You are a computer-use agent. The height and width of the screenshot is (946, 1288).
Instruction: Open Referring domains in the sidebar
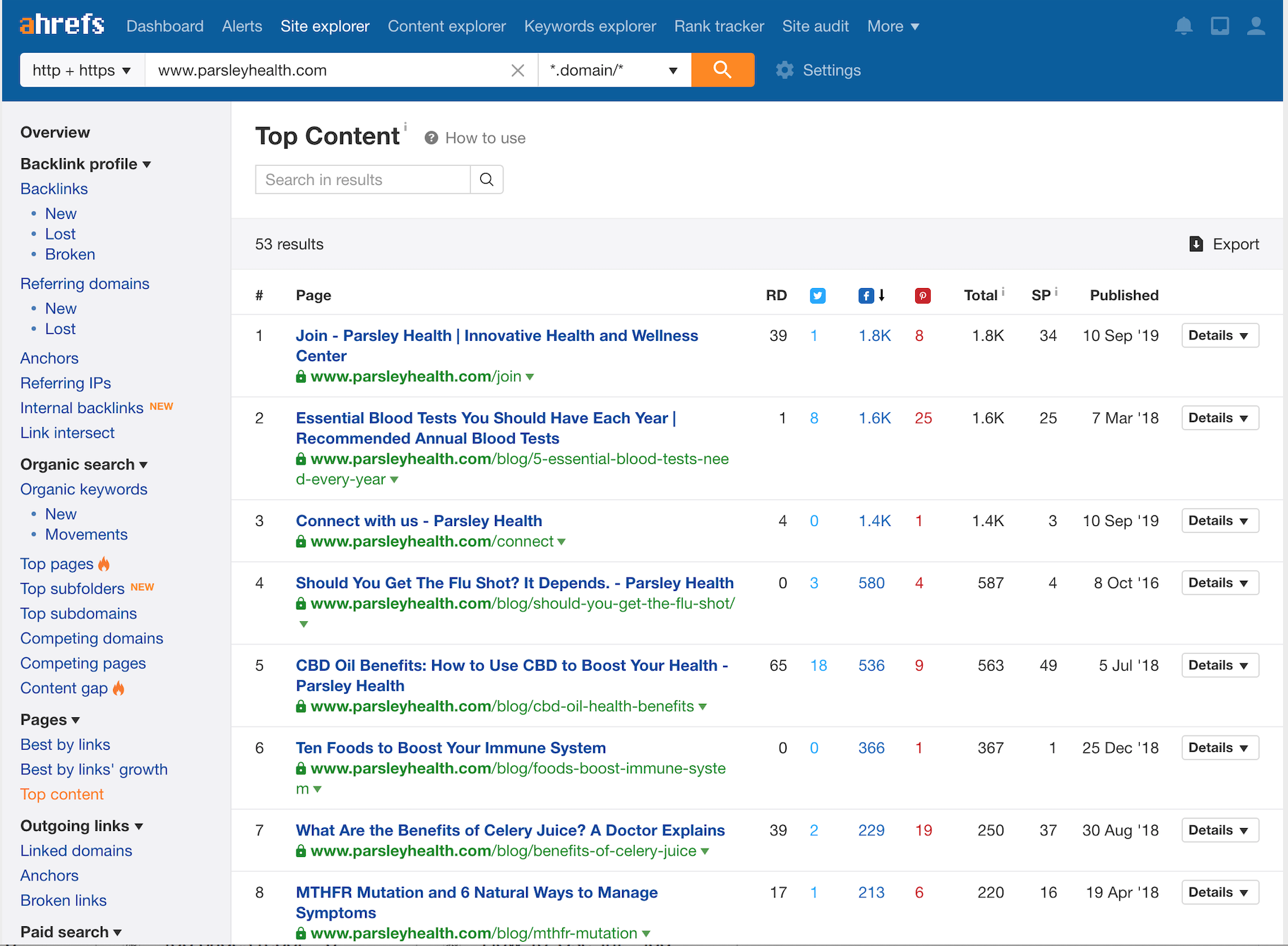[85, 284]
